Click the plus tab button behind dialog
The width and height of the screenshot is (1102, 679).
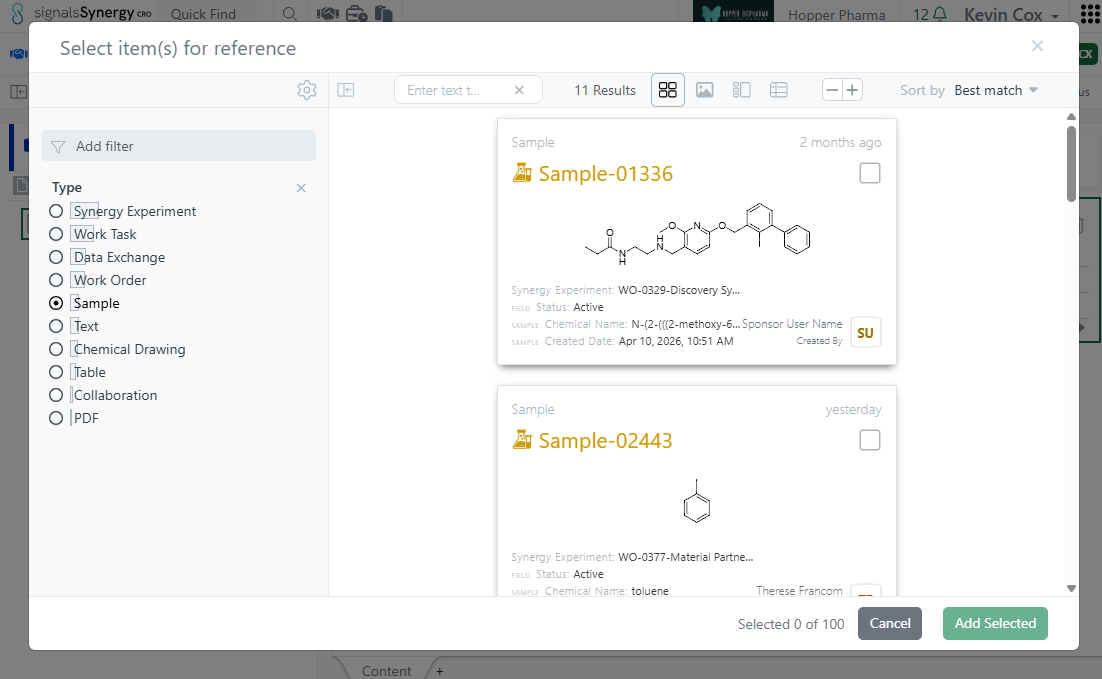click(439, 671)
